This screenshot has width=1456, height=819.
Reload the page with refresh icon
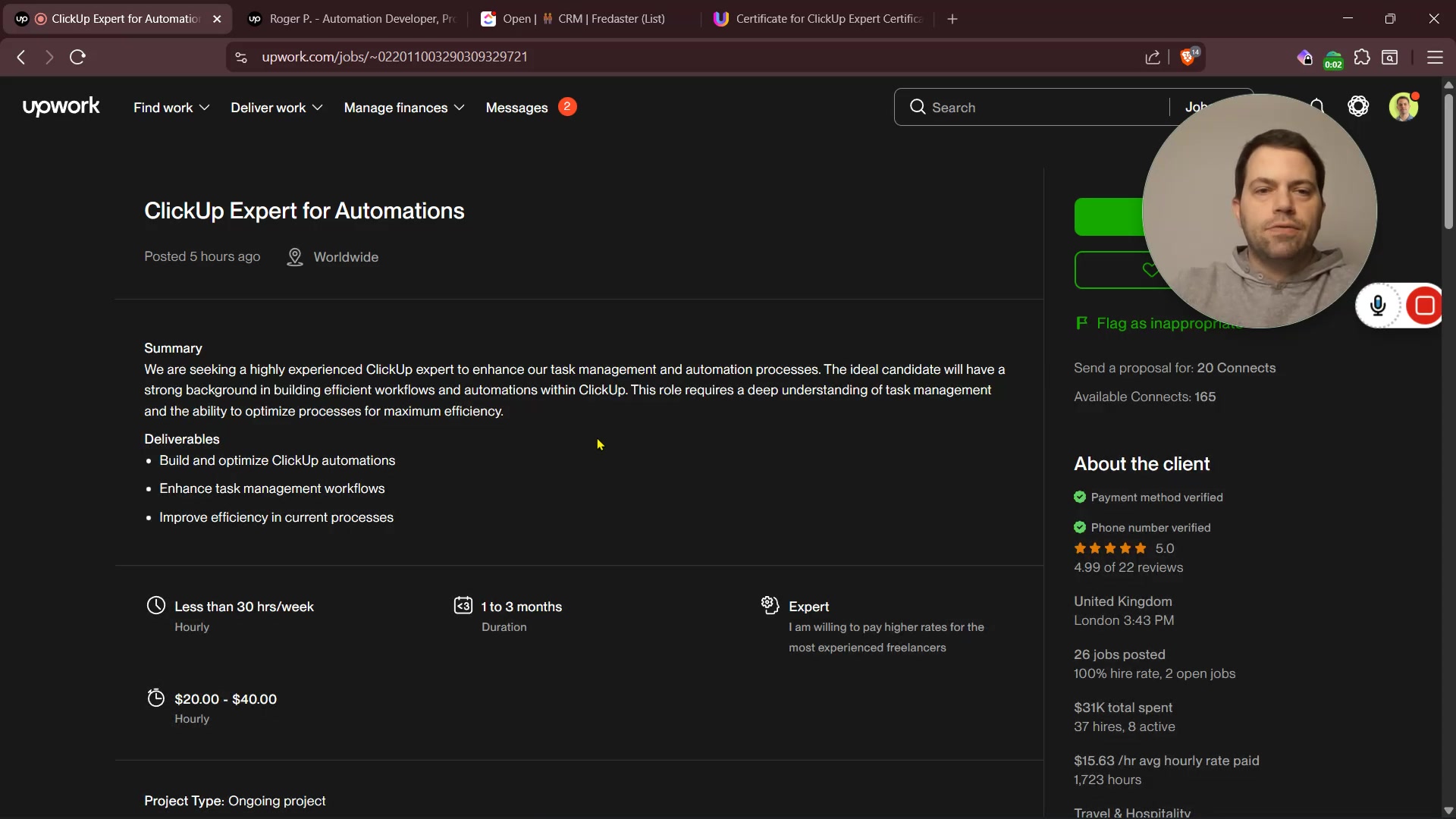77,58
